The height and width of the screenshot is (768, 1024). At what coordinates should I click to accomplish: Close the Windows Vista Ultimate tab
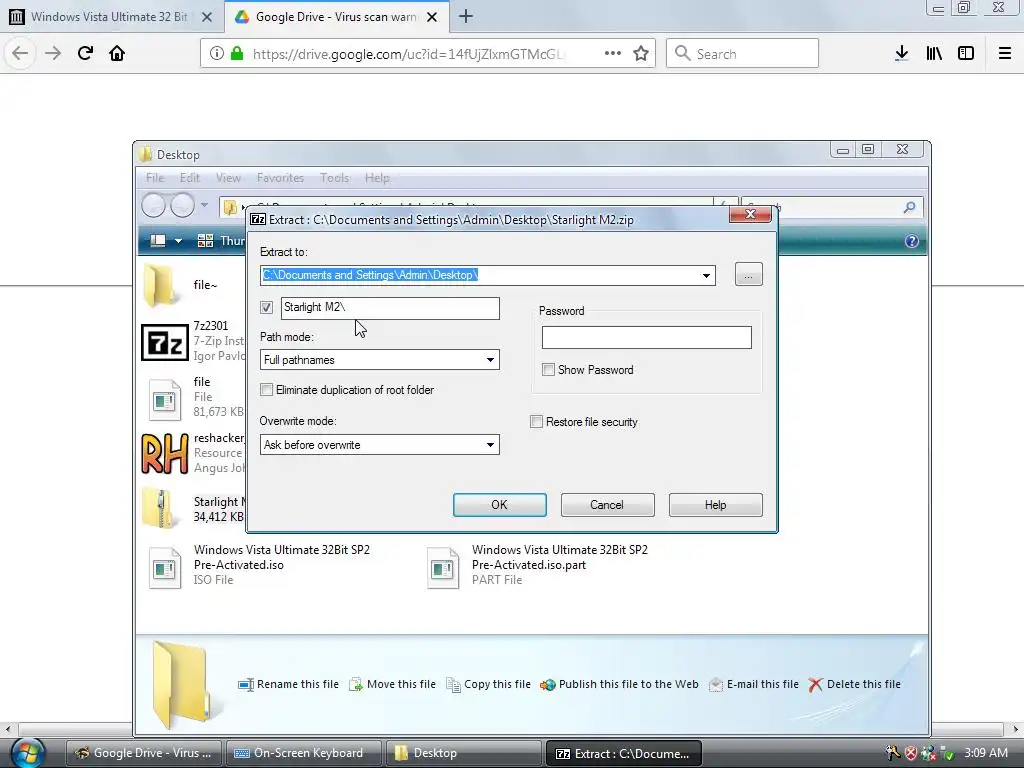tap(207, 17)
